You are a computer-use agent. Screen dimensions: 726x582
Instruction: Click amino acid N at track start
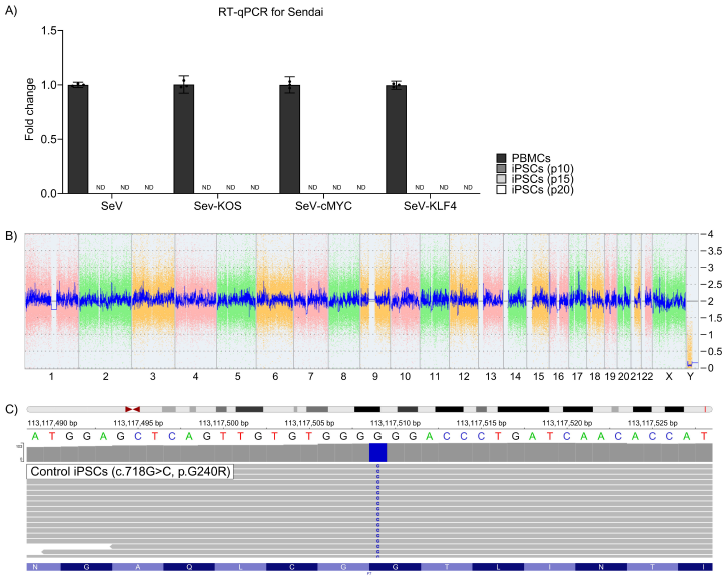pos(37,567)
